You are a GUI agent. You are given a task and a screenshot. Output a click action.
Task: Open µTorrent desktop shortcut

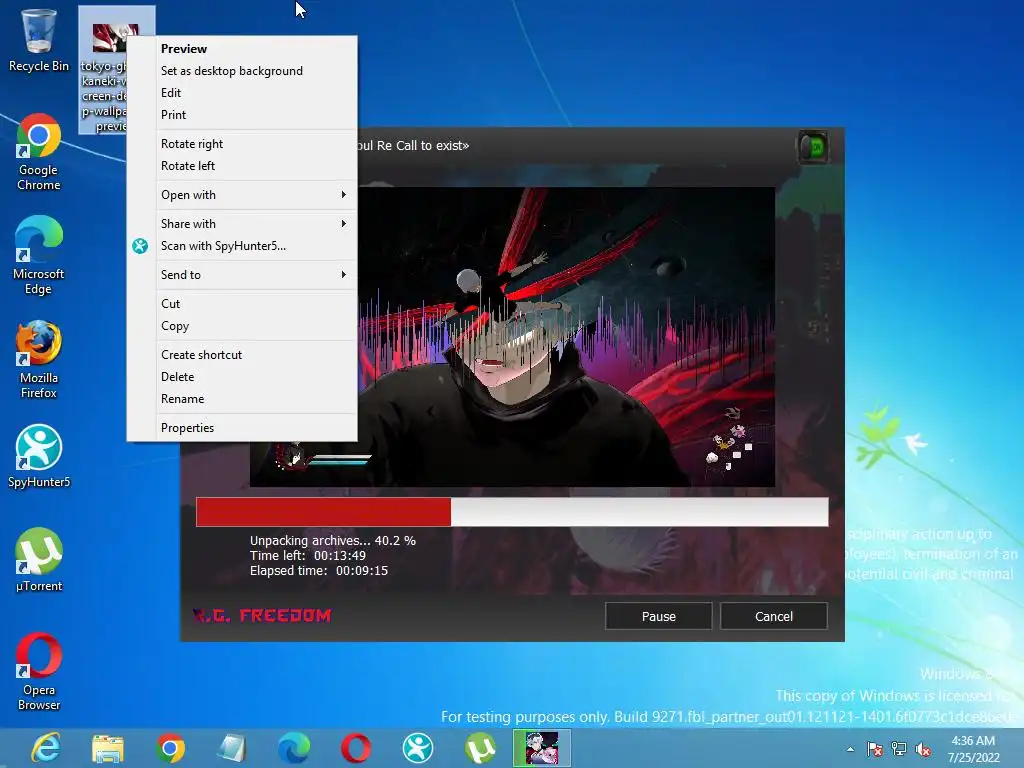(x=39, y=560)
